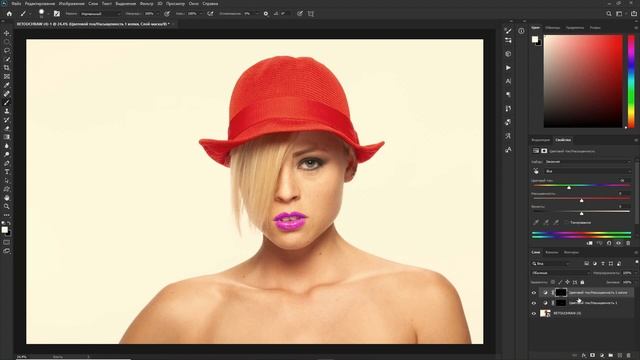Open the brush preset picker arrow
Screen dimensions: 640x360
coord(48,13)
